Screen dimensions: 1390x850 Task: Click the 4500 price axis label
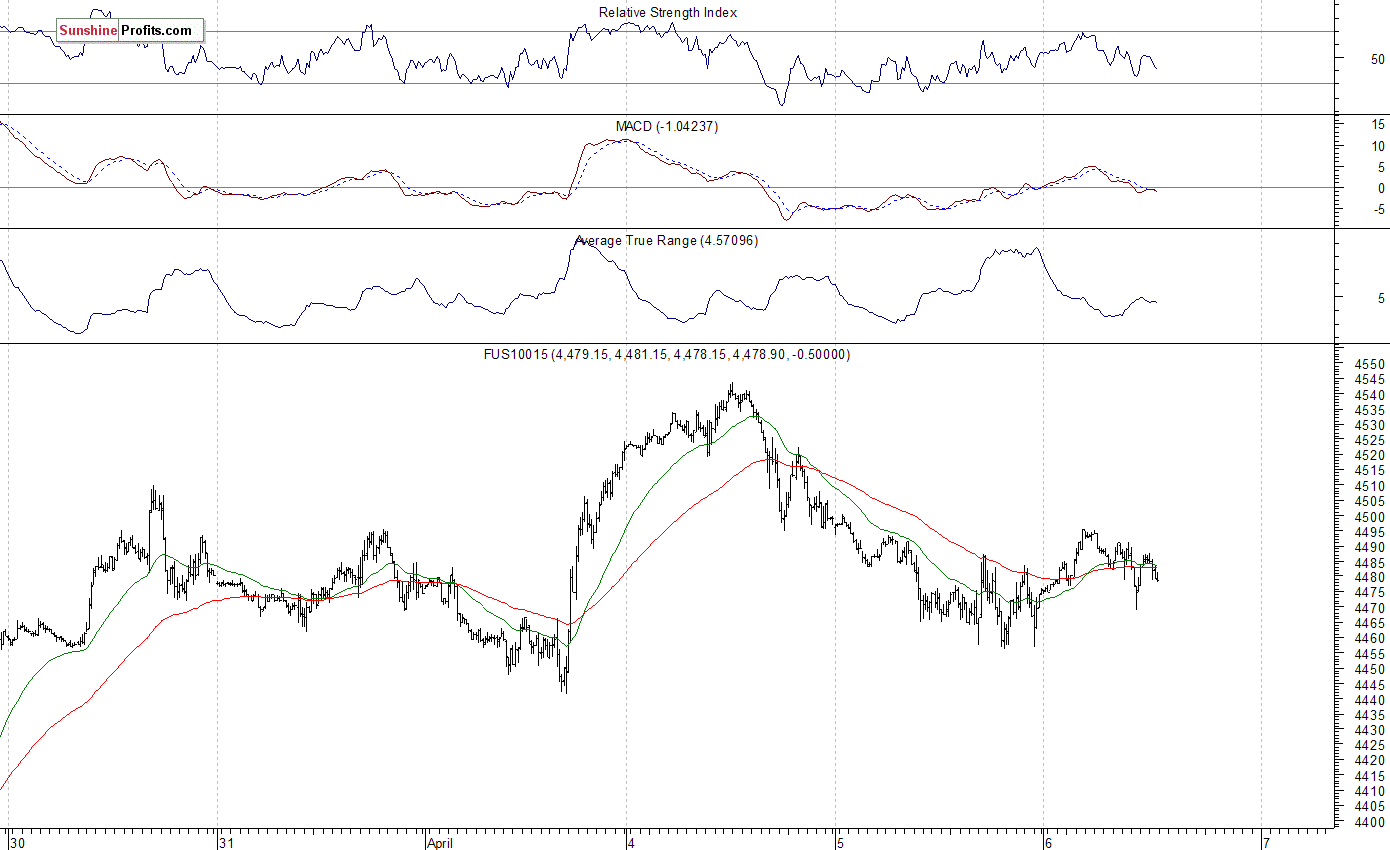pyautogui.click(x=1370, y=517)
